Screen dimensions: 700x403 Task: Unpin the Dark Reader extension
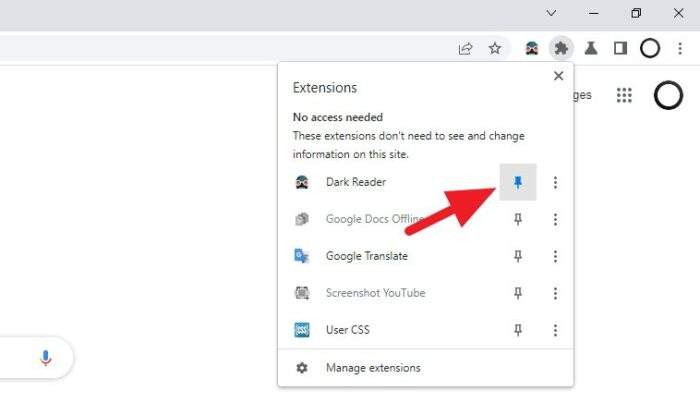pos(517,182)
